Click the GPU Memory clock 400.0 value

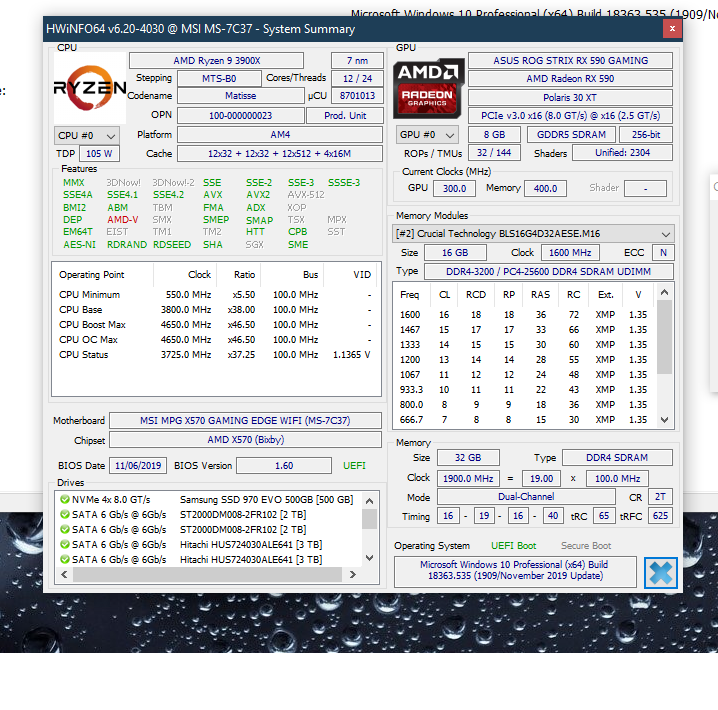coord(545,189)
